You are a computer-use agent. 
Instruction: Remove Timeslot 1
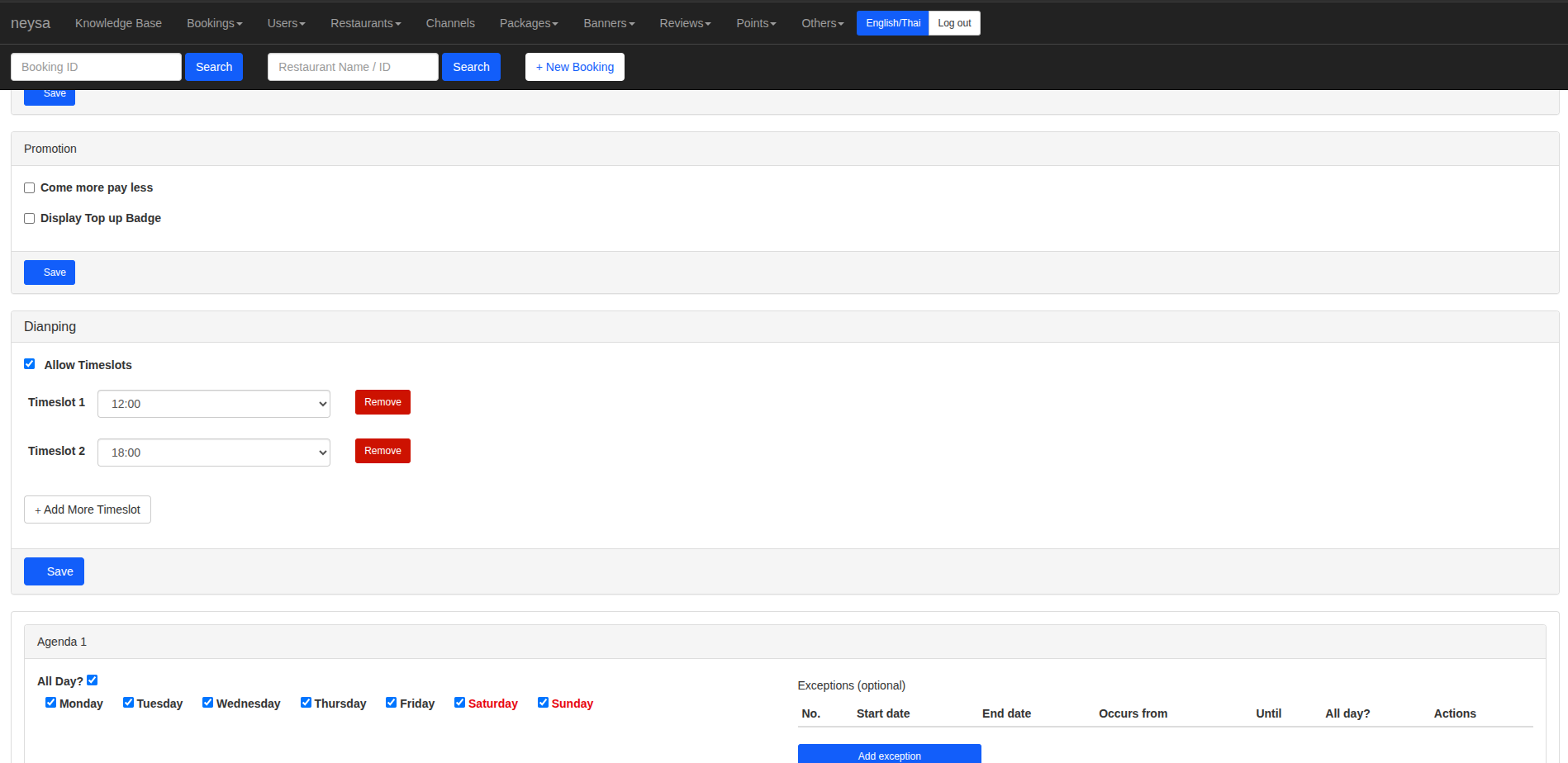[x=382, y=402]
